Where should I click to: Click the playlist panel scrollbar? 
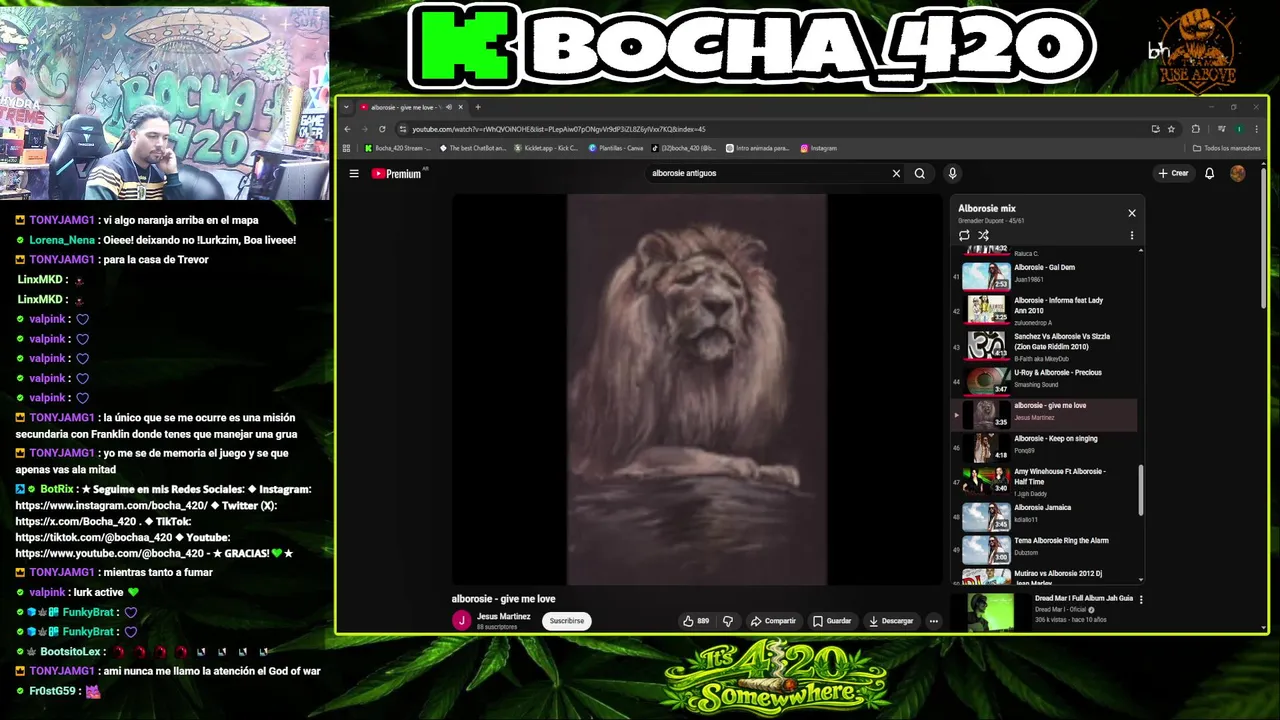coord(1140,490)
